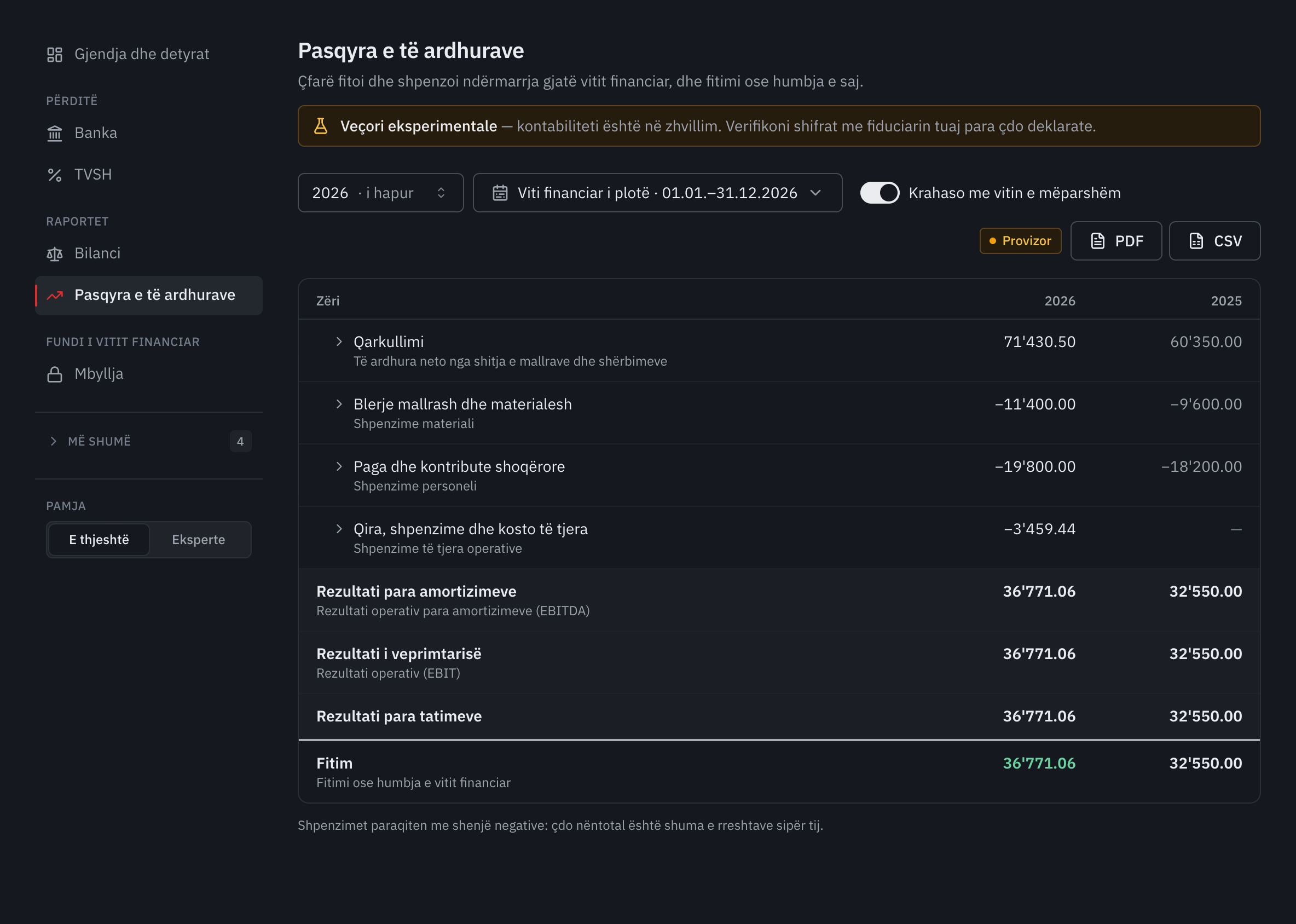Click the calendar icon in the period selector
Viewport: 1296px width, 924px height.
tap(500, 193)
